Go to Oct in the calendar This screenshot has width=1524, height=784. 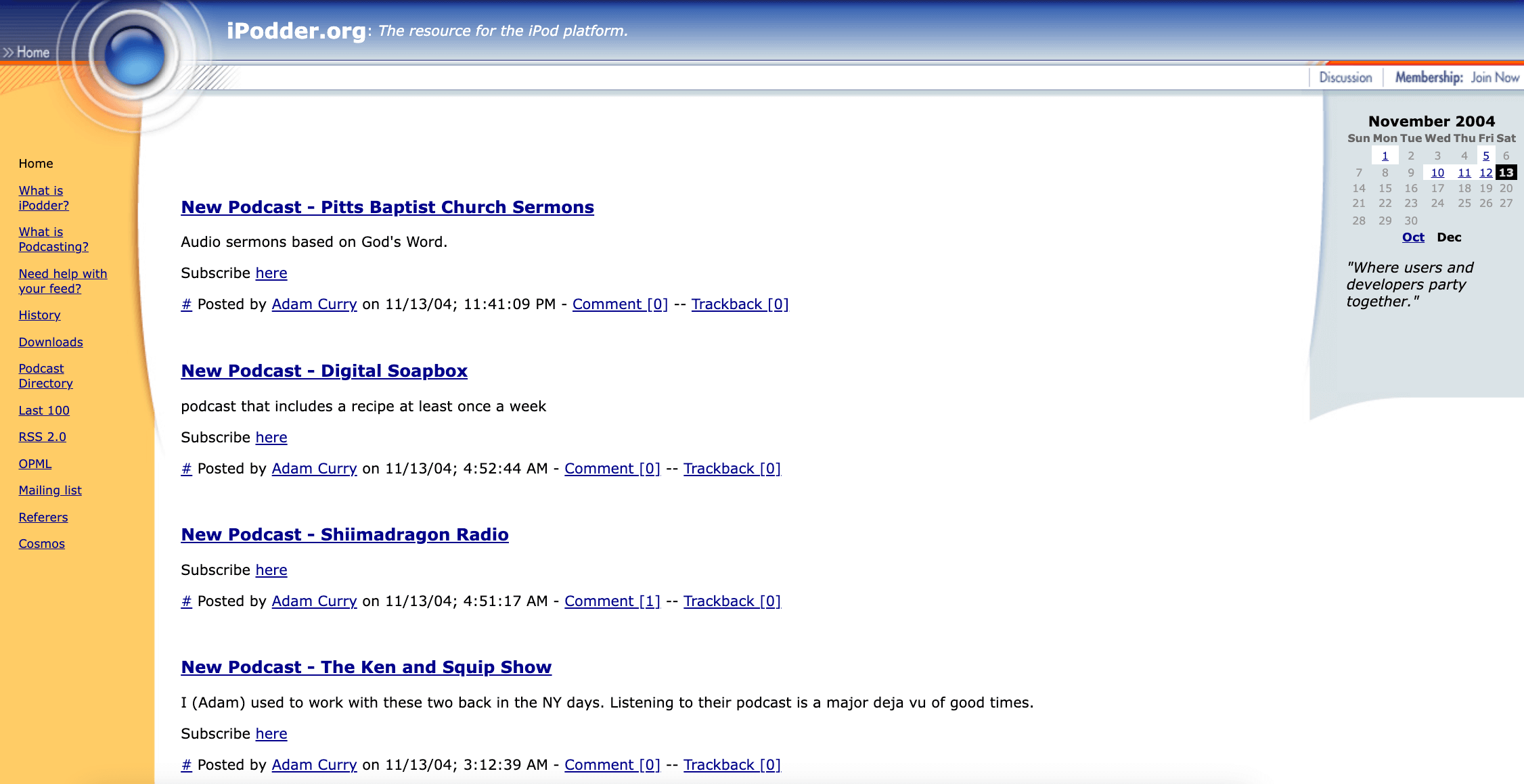1413,237
